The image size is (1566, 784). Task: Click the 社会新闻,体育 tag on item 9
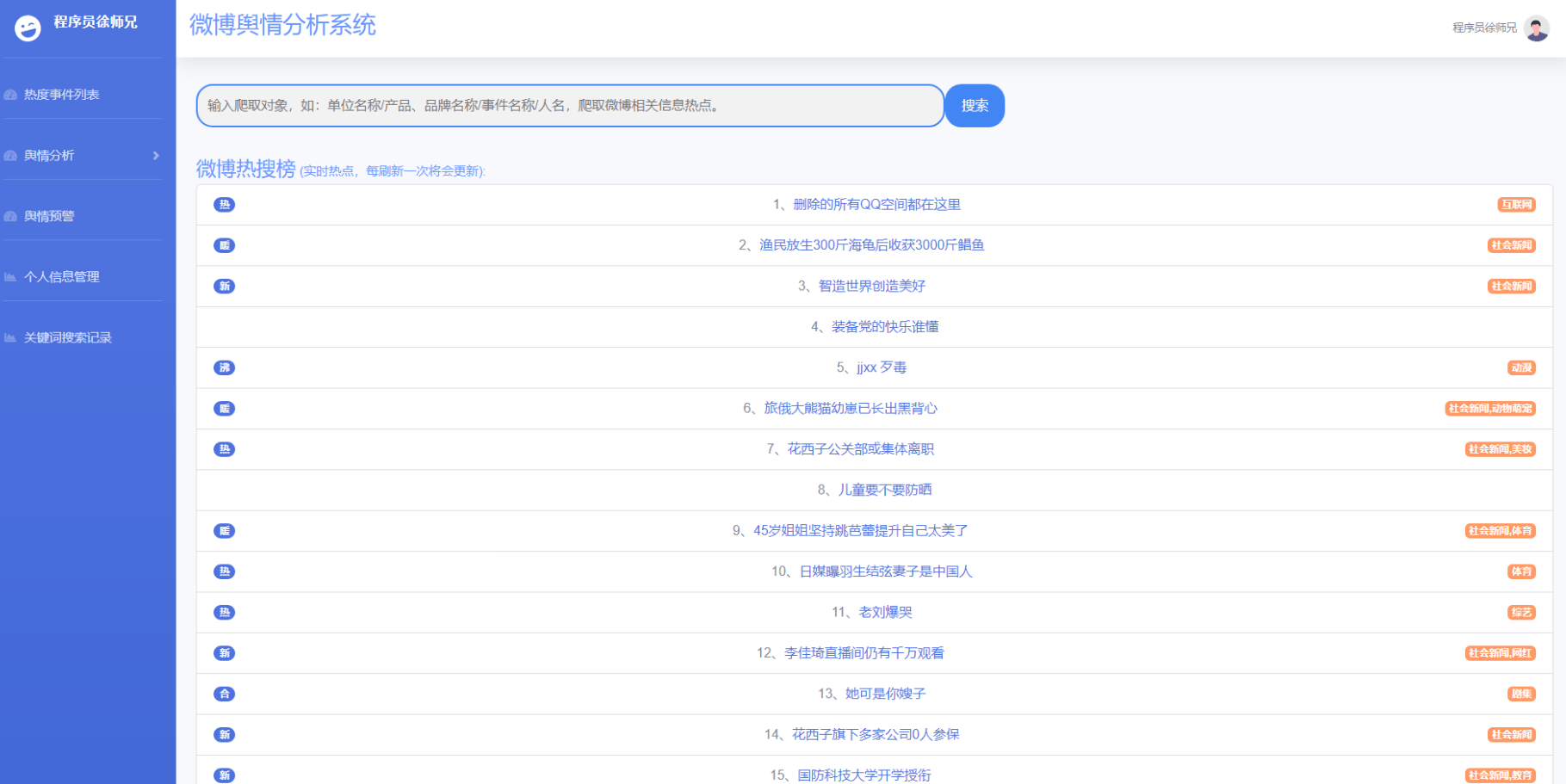[x=1501, y=531]
